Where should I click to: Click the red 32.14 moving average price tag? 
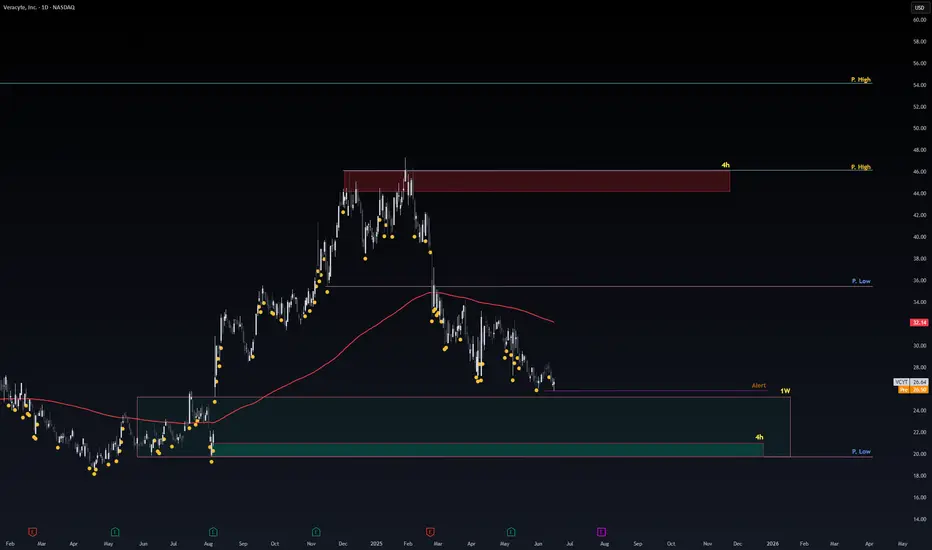[919, 322]
